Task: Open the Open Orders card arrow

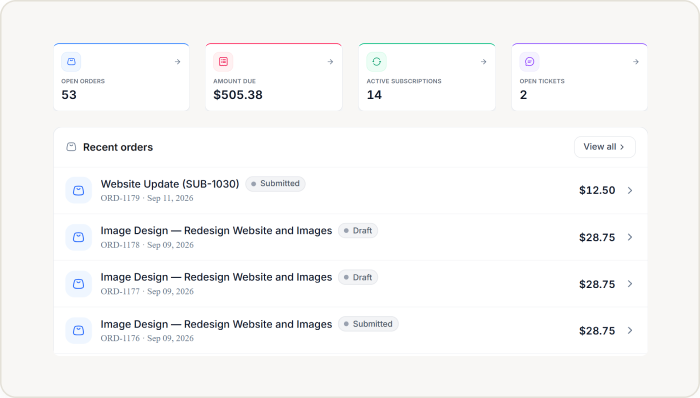Action: tap(178, 62)
